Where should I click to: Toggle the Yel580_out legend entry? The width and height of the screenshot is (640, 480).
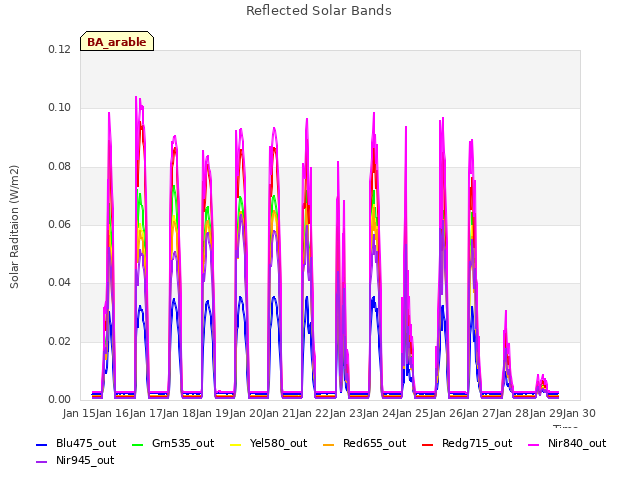[269, 444]
